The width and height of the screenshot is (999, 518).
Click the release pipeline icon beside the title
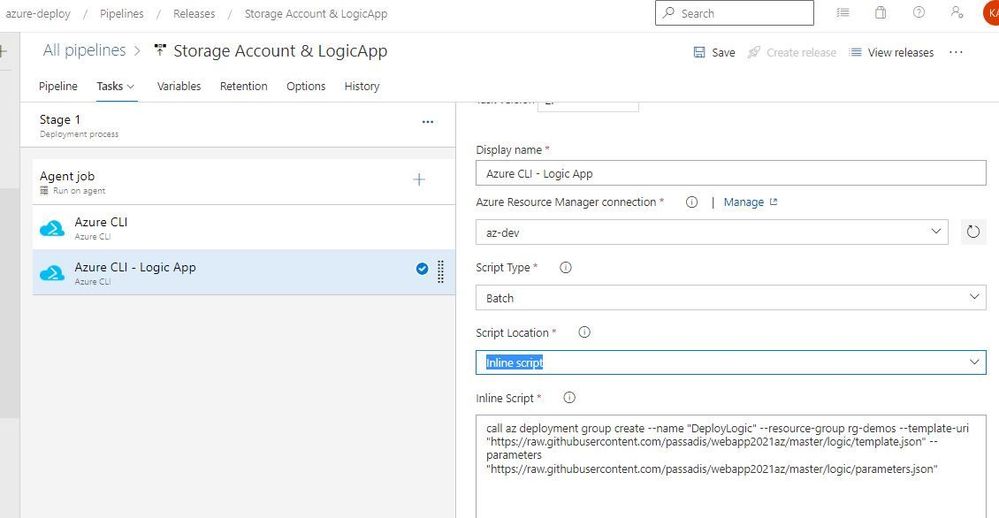pyautogui.click(x=160, y=50)
